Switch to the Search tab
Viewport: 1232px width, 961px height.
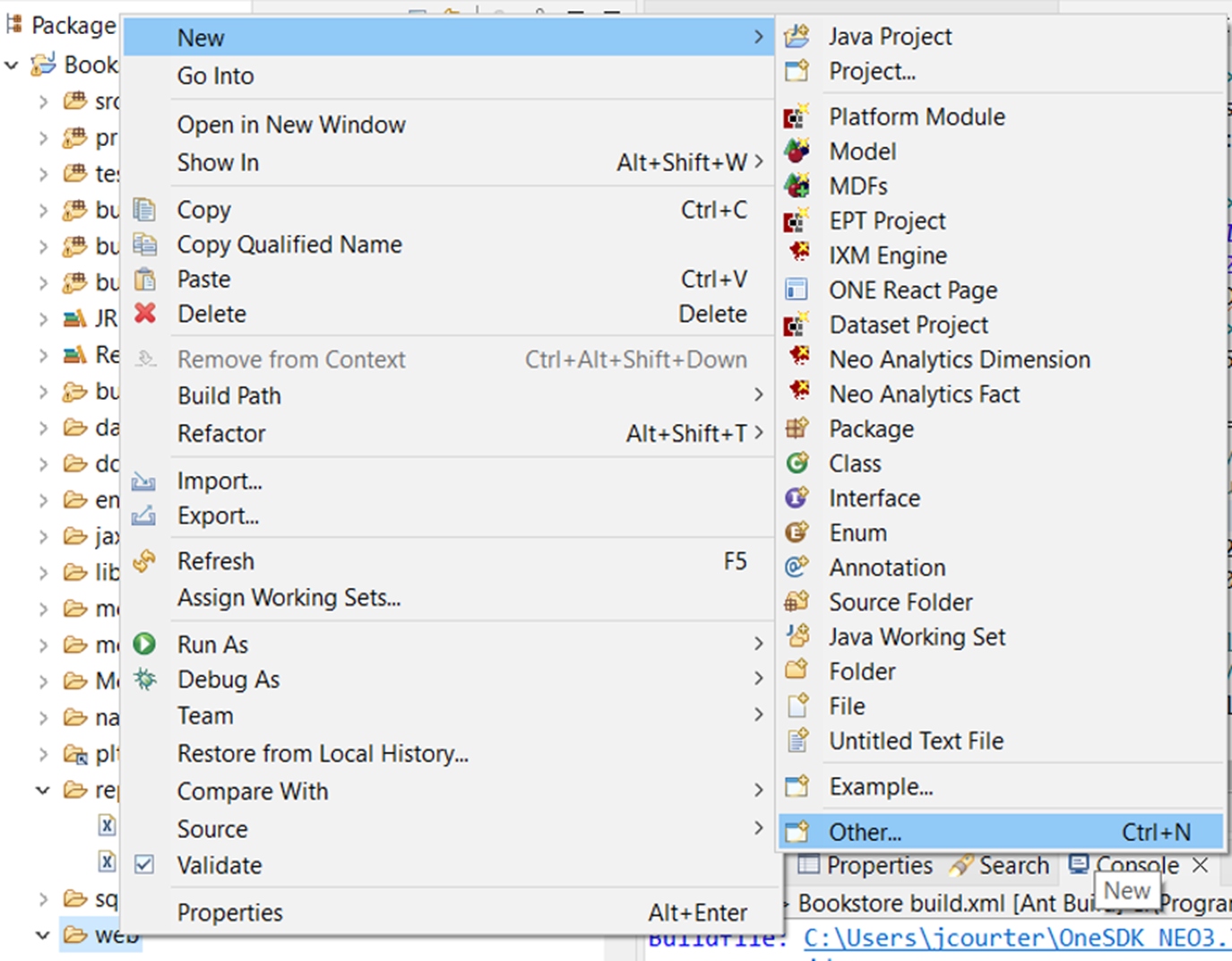(999, 866)
